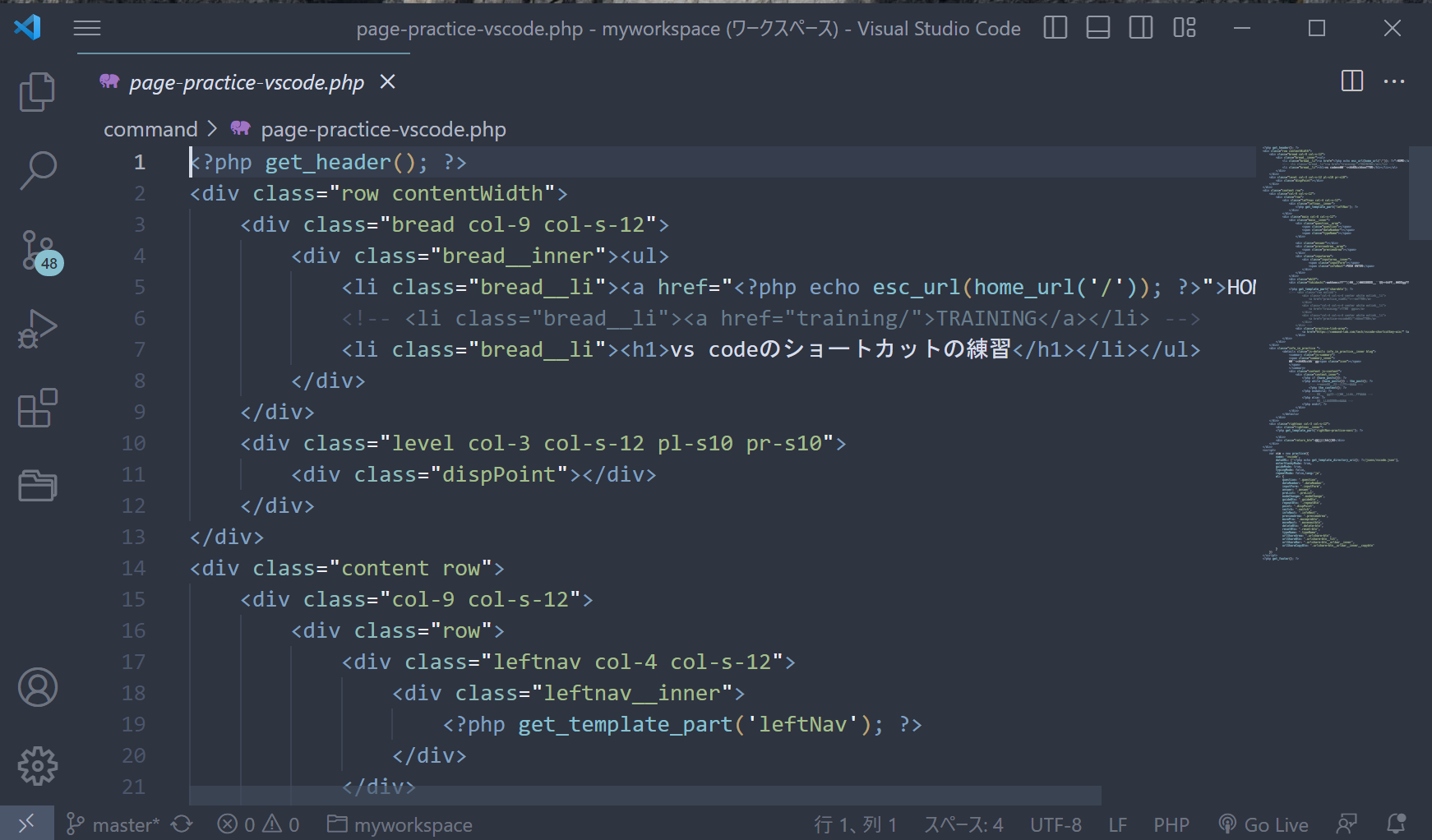Select the page-practice-vscode.php editor tab
The image size is (1432, 840).
click(x=246, y=82)
